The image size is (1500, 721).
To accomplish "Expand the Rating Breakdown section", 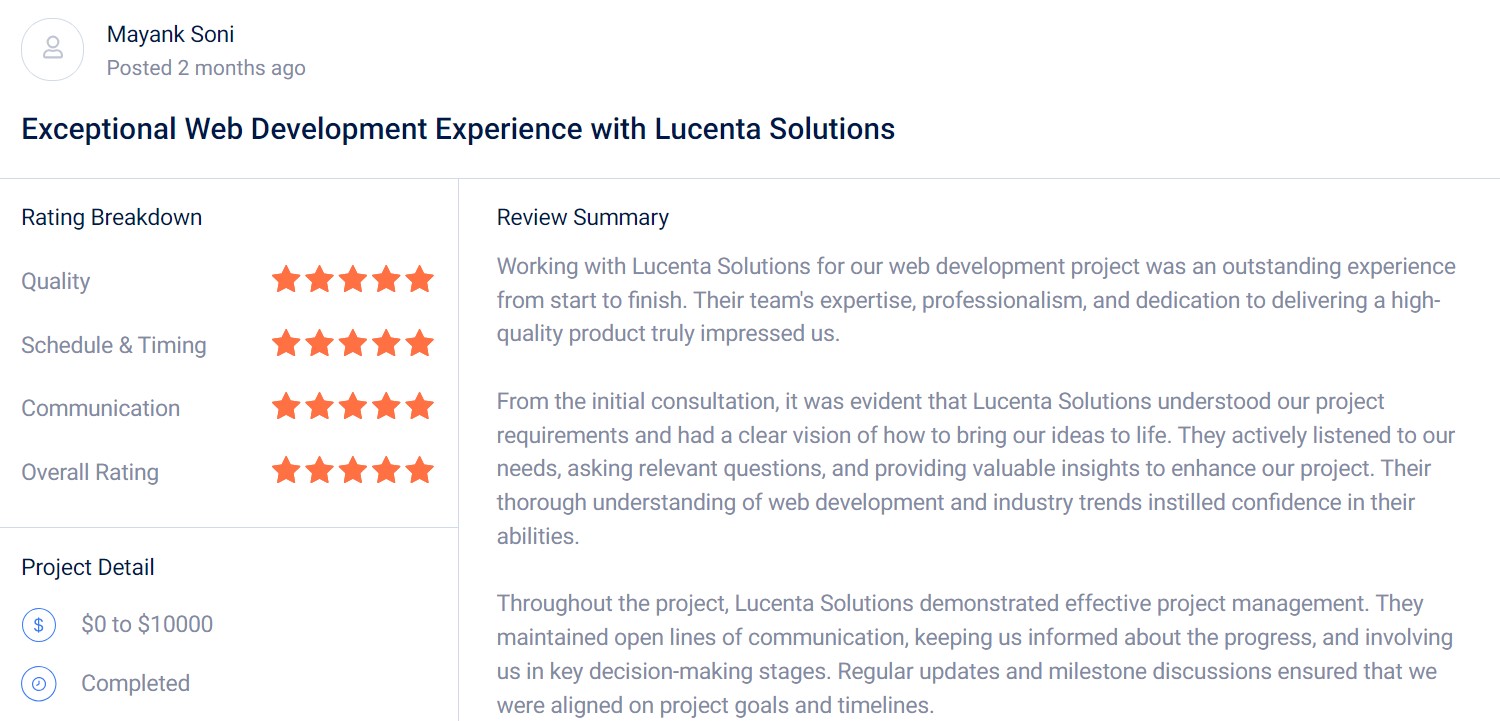I will [111, 217].
